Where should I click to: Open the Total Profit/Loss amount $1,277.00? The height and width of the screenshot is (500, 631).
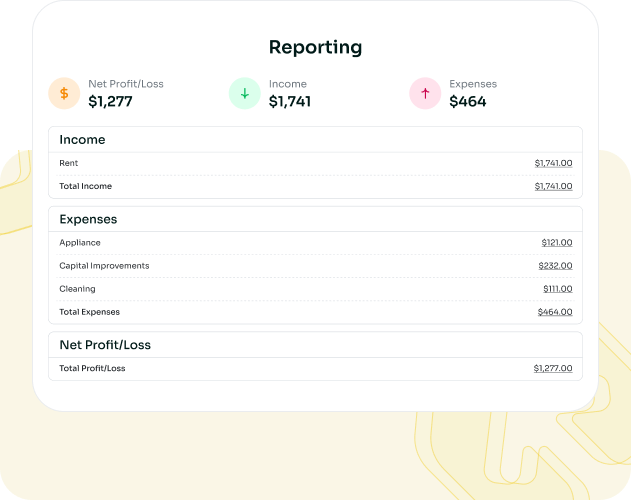(x=553, y=368)
